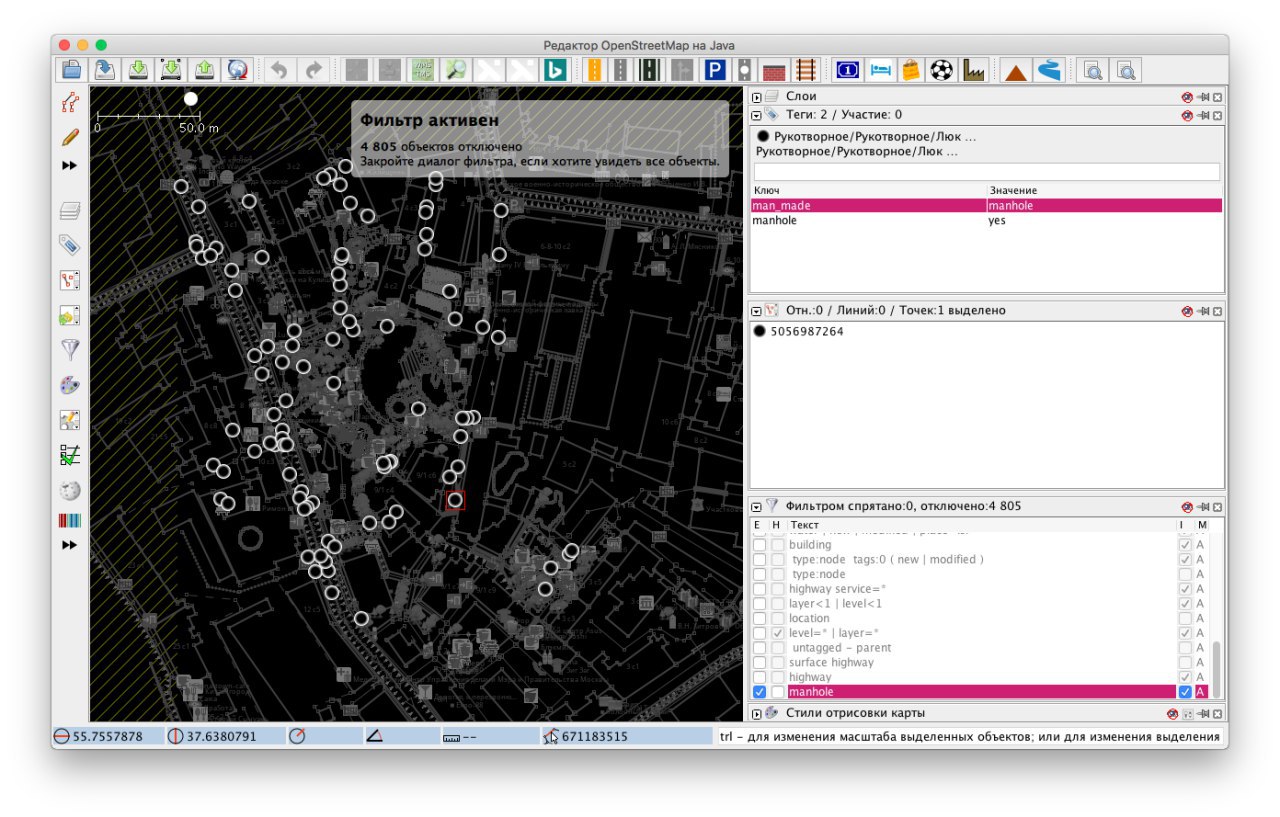Choose the orange road preset icon
Viewport: 1280px width, 817px height.
click(593, 70)
